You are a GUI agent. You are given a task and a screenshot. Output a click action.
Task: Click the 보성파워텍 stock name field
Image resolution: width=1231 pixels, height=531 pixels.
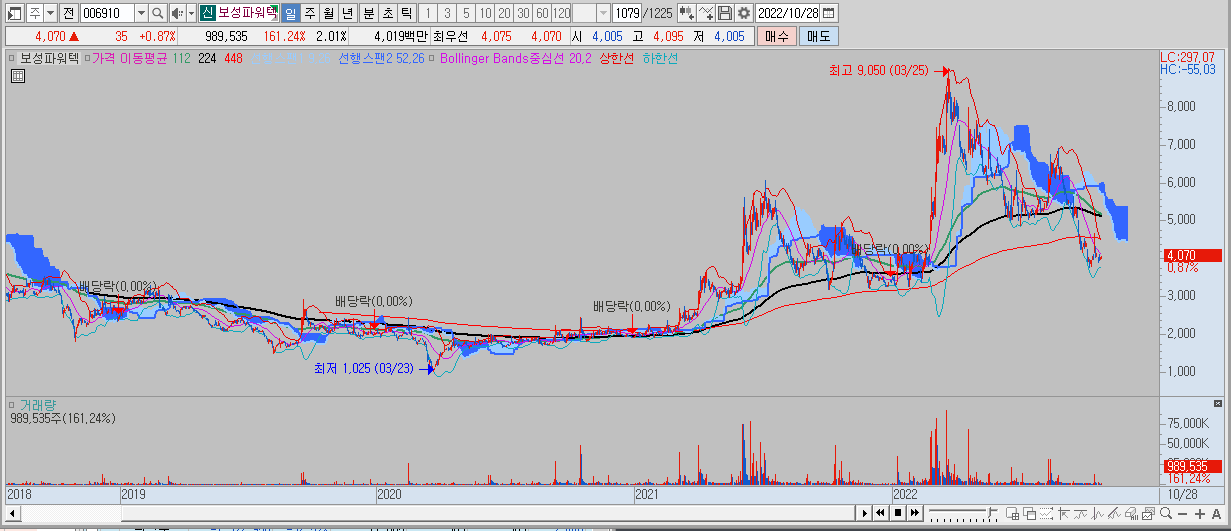pos(246,13)
